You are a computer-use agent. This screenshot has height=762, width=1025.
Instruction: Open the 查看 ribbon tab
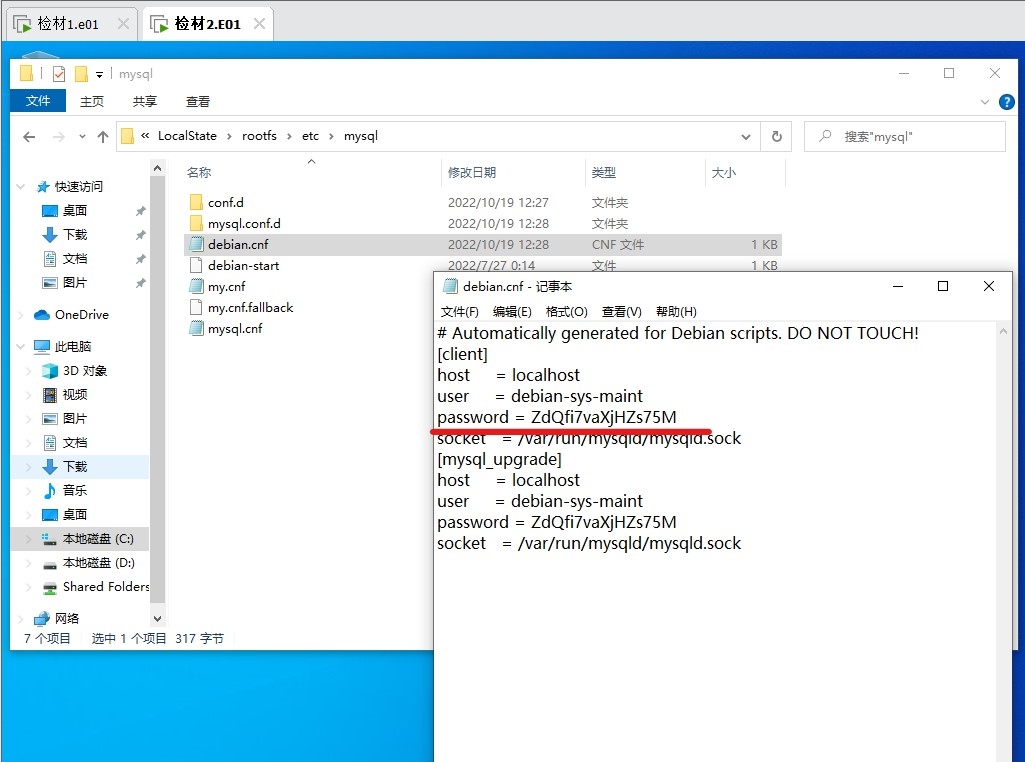pos(198,102)
